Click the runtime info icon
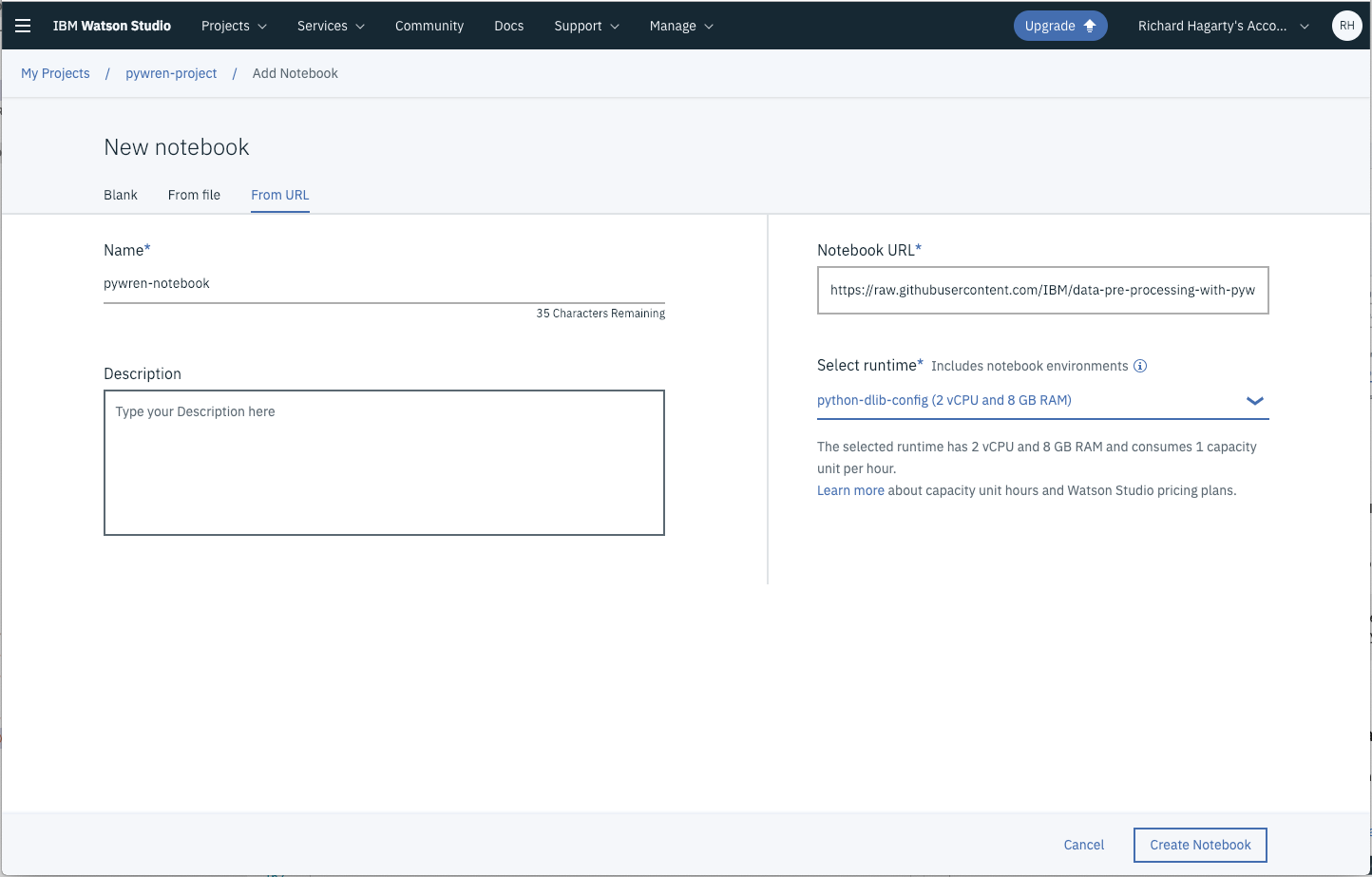 tap(1140, 366)
